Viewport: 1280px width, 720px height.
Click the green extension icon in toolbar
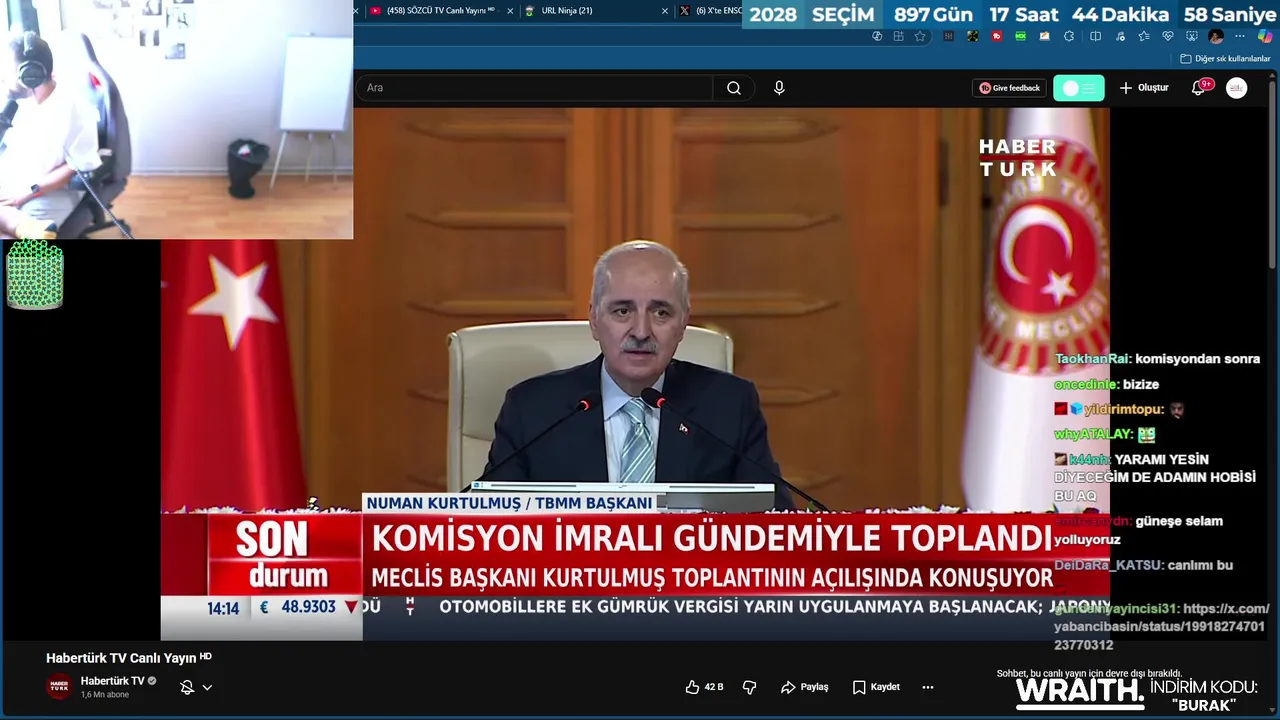(1020, 36)
